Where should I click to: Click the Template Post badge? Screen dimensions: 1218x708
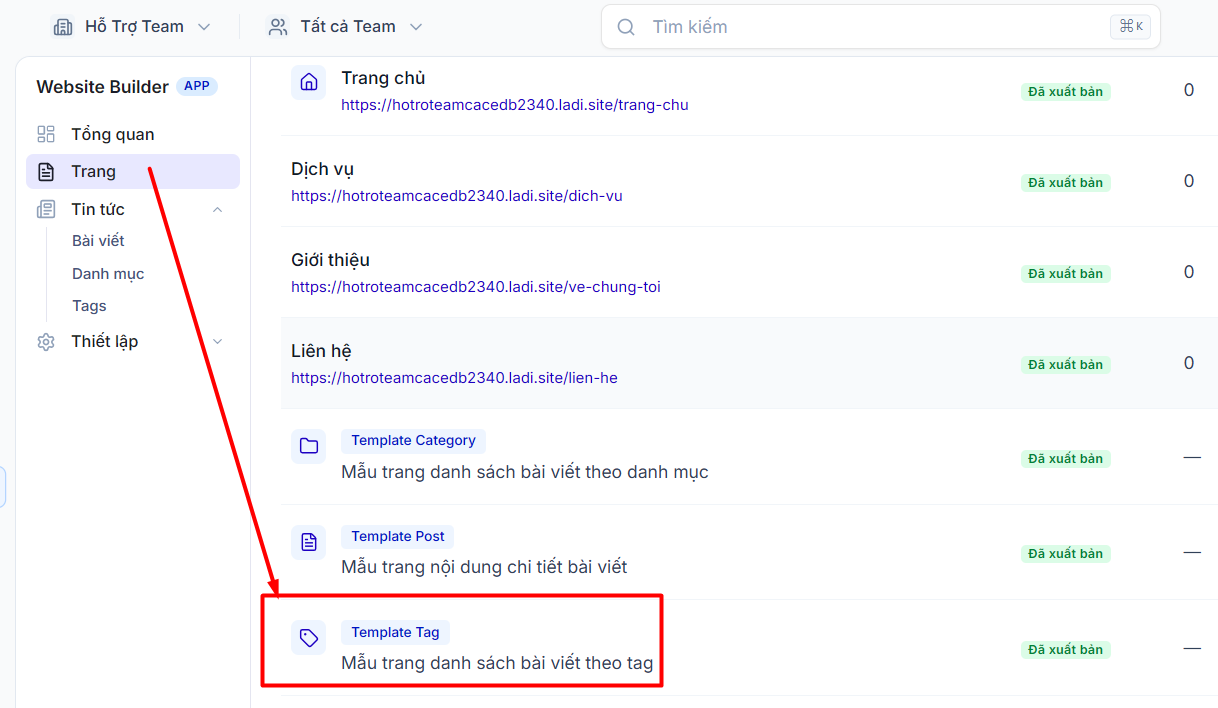(398, 537)
